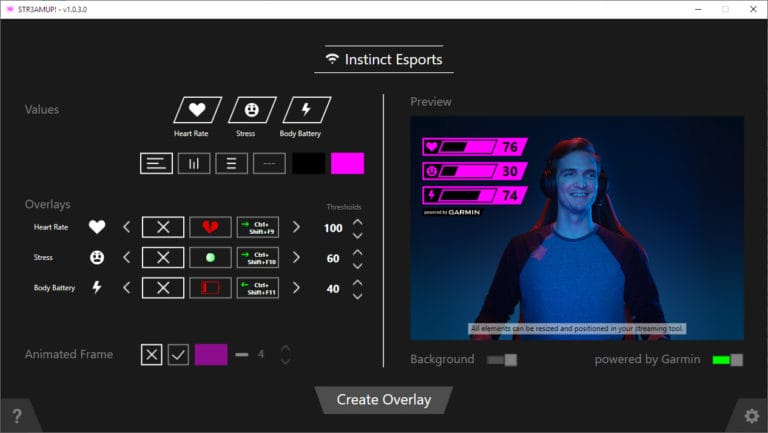Open settings with the gear icon

tap(751, 415)
